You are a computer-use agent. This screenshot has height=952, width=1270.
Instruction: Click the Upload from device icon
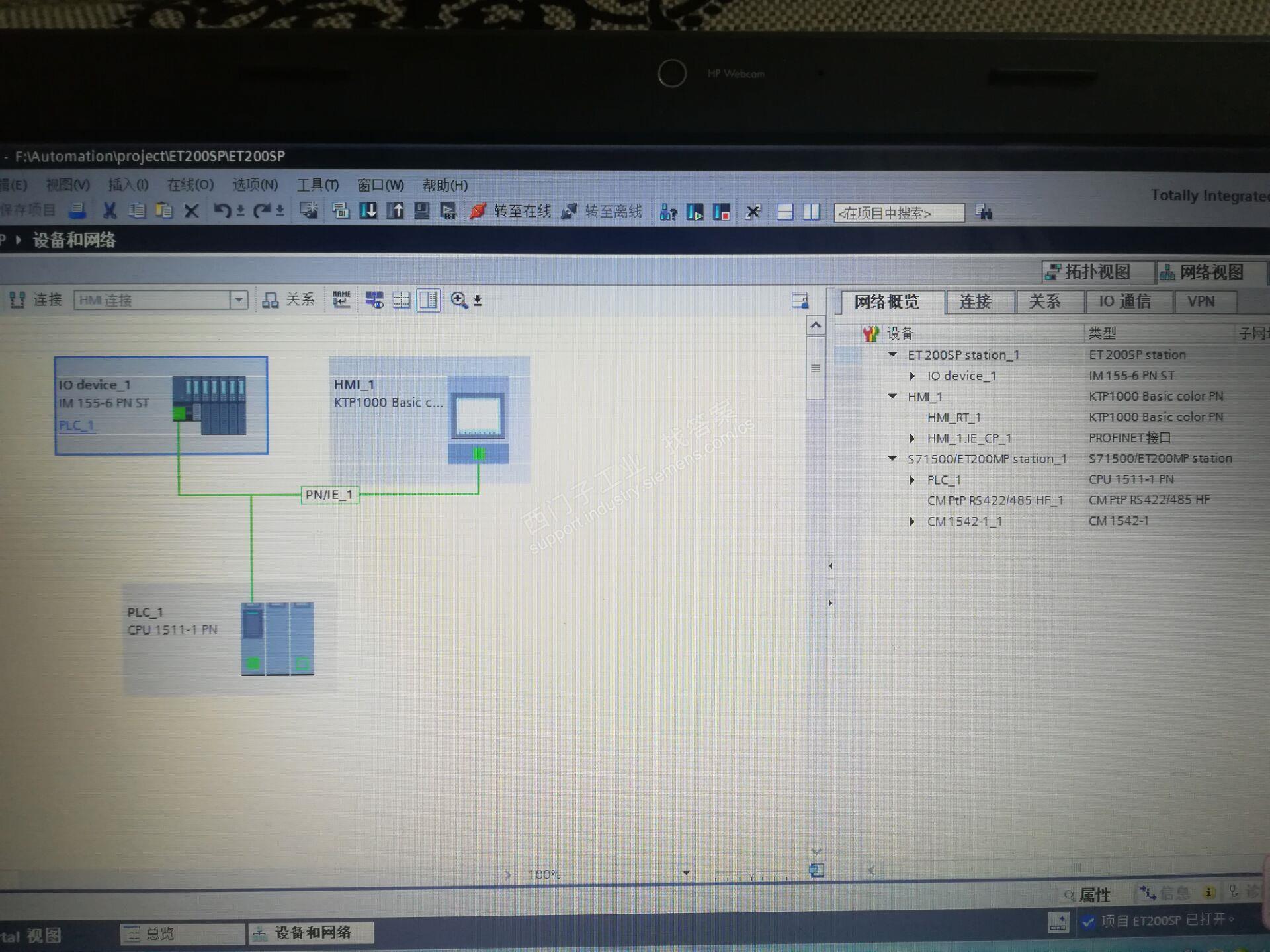pos(395,211)
